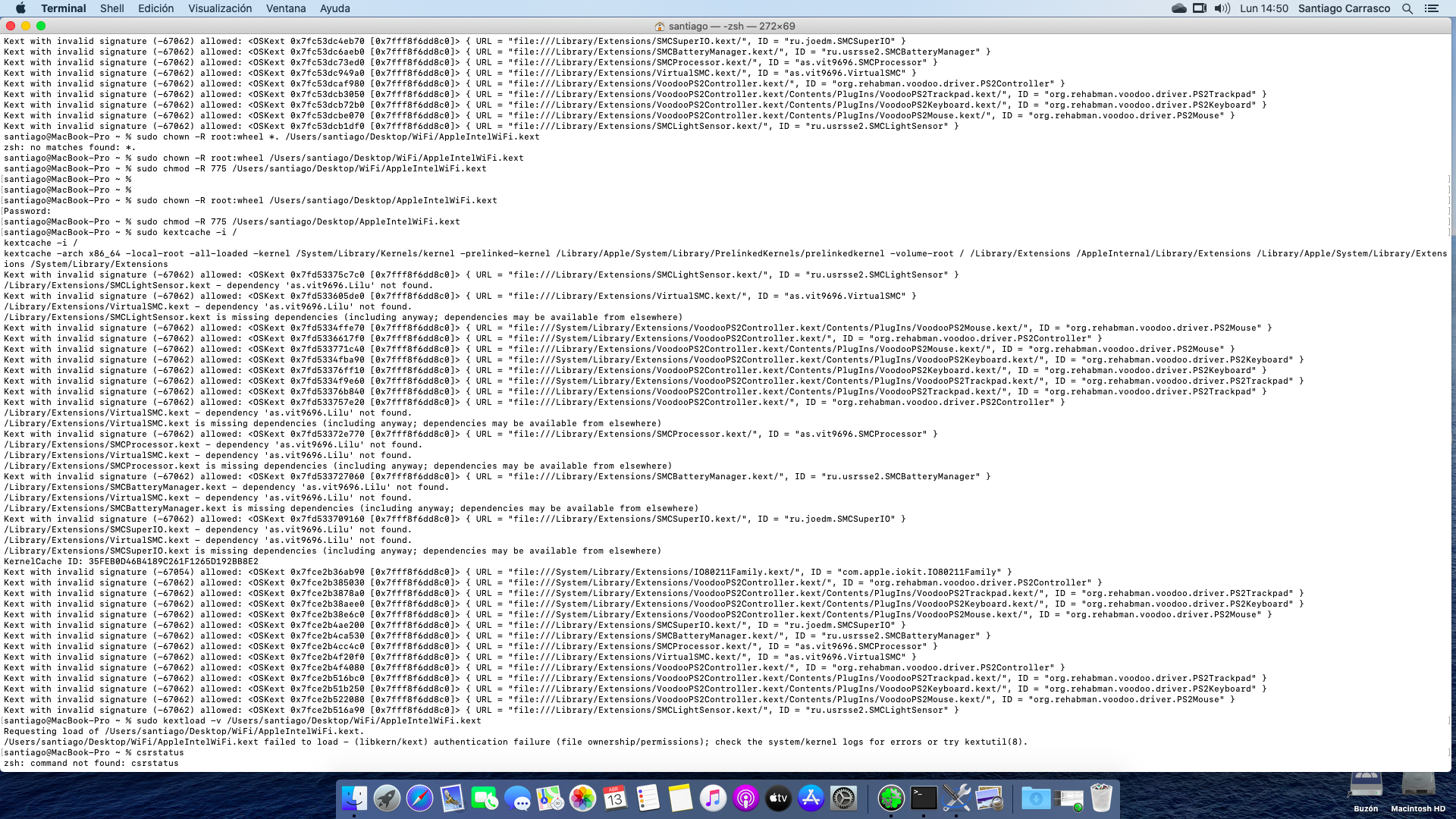Open Apple TV from the Dock
1456x819 pixels.
tap(778, 798)
